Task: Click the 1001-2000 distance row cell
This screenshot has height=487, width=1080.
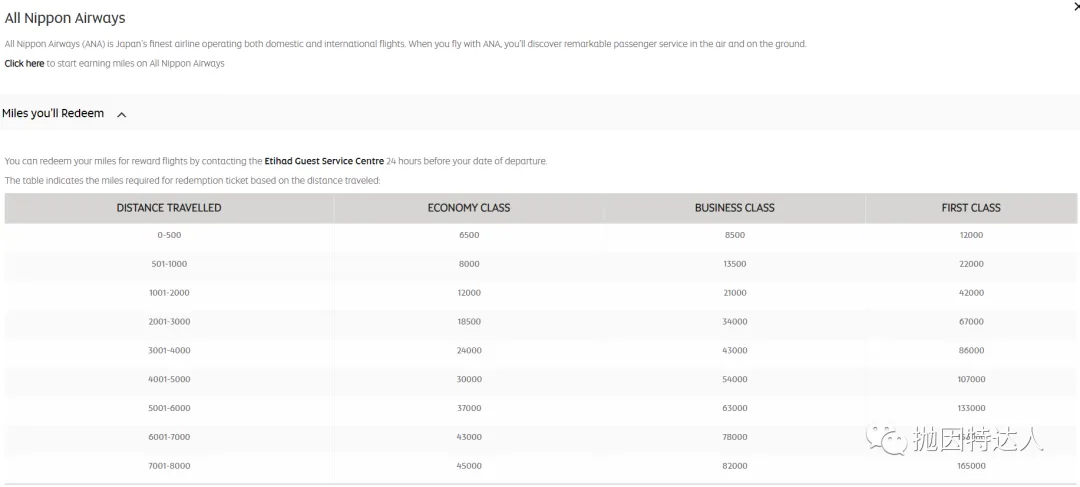Action: point(169,293)
